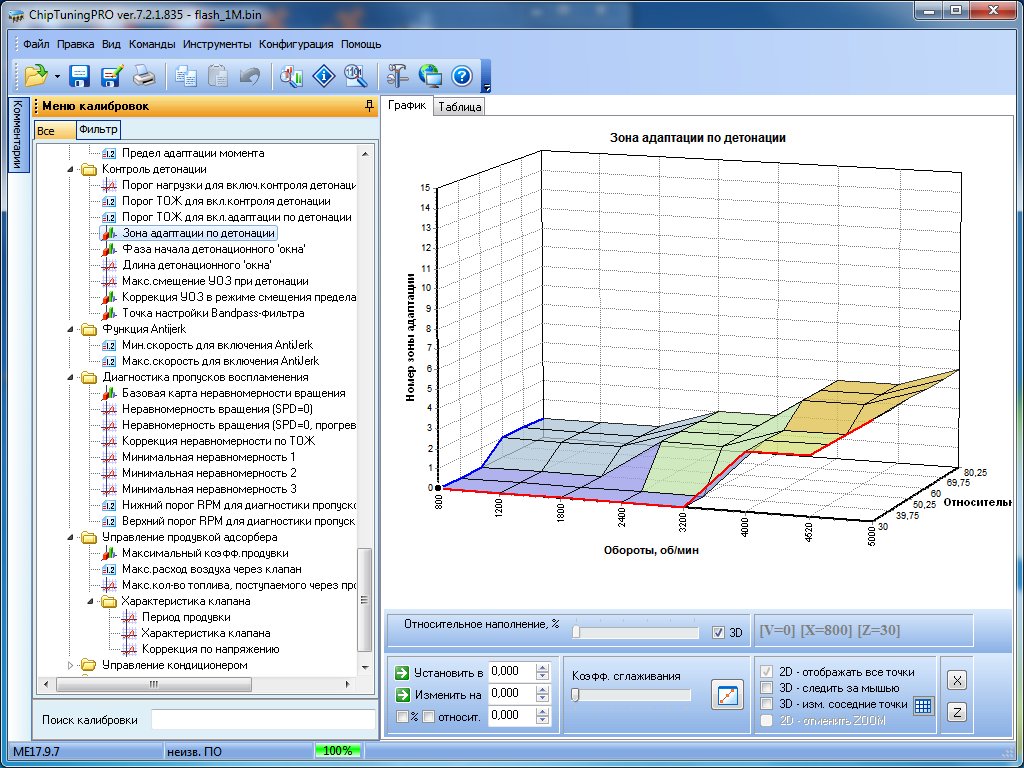1024x768 pixels.
Task: Expand the Управление кондиционером folder
Action: pos(70,665)
